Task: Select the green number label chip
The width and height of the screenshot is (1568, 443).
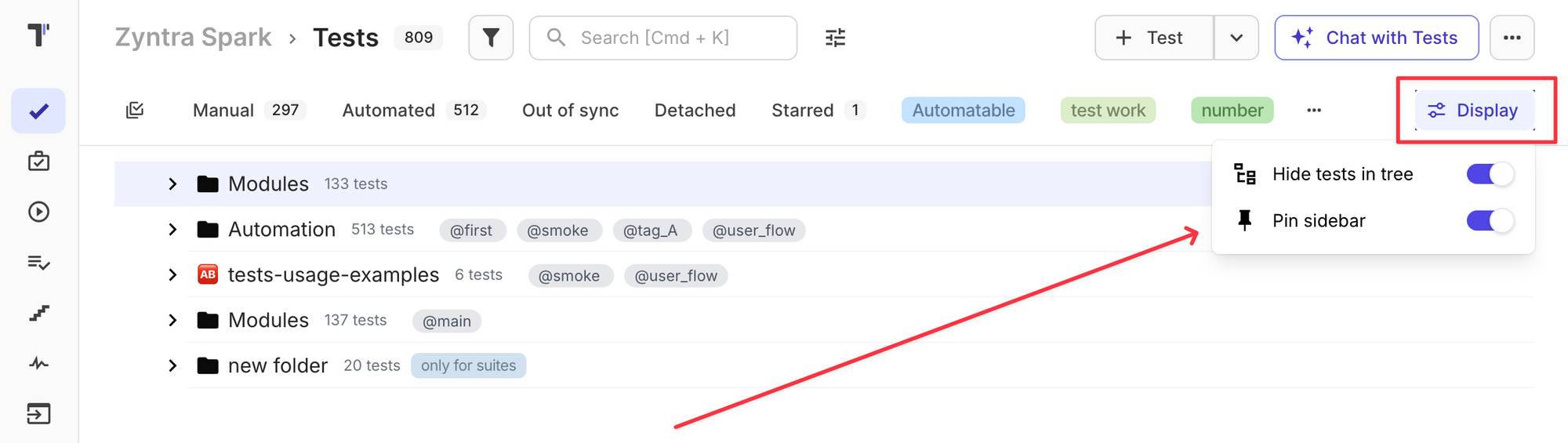Action: tap(1232, 111)
